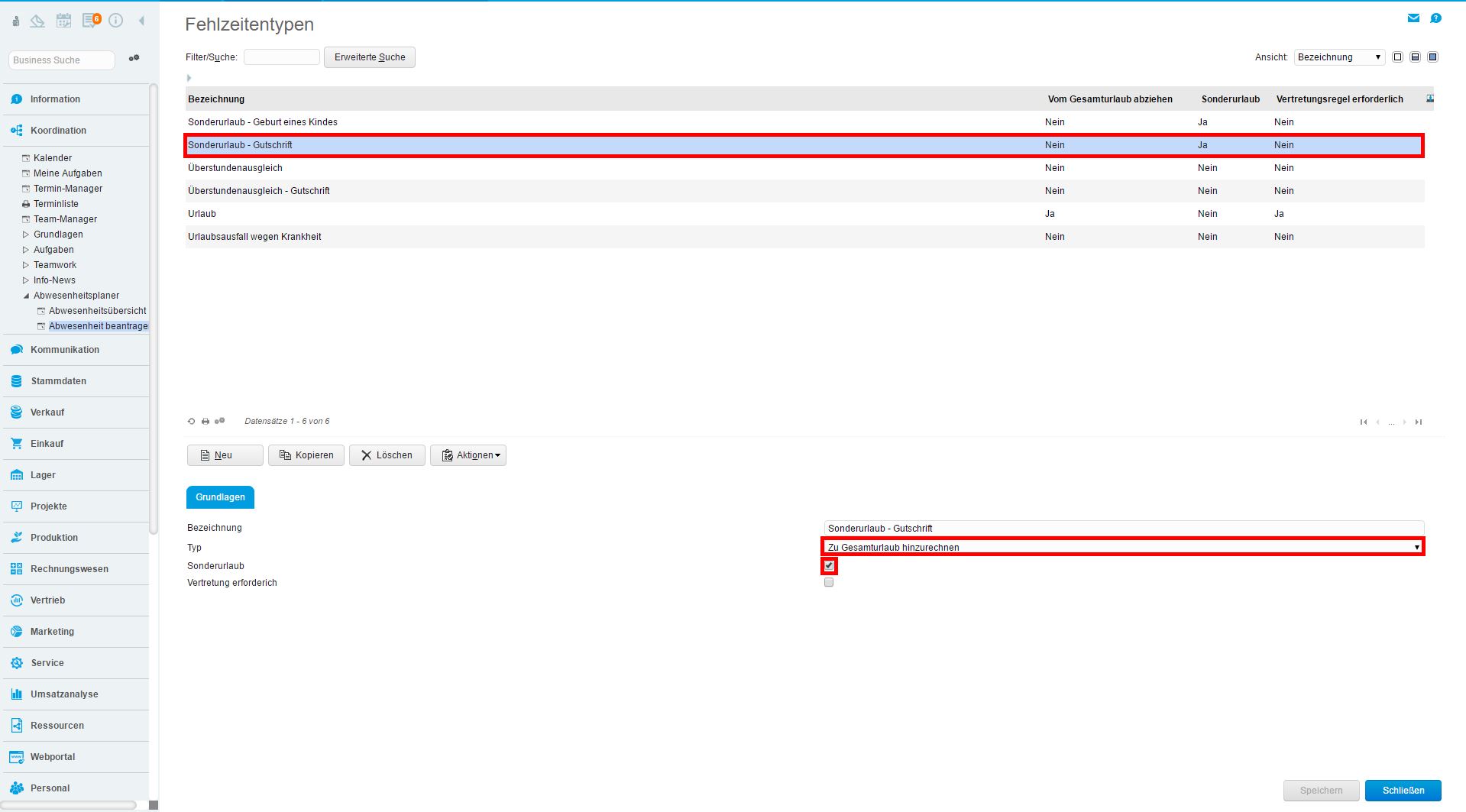The width and height of the screenshot is (1466, 812).
Task: Go to the last page of records
Action: point(1419,422)
